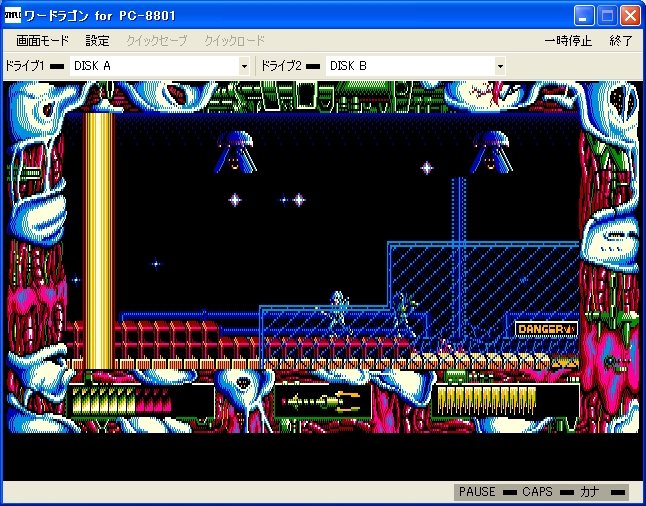Open the 設定 menu
Viewport: 646px width, 506px height.
point(98,41)
